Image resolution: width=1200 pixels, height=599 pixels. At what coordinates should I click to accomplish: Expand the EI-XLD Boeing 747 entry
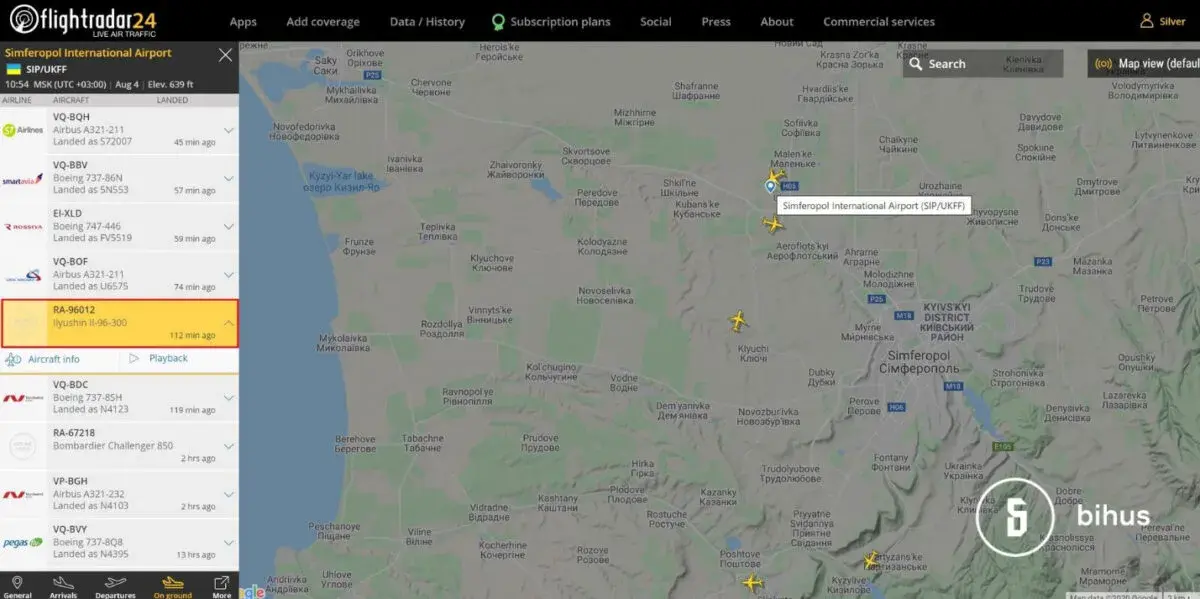click(x=228, y=226)
